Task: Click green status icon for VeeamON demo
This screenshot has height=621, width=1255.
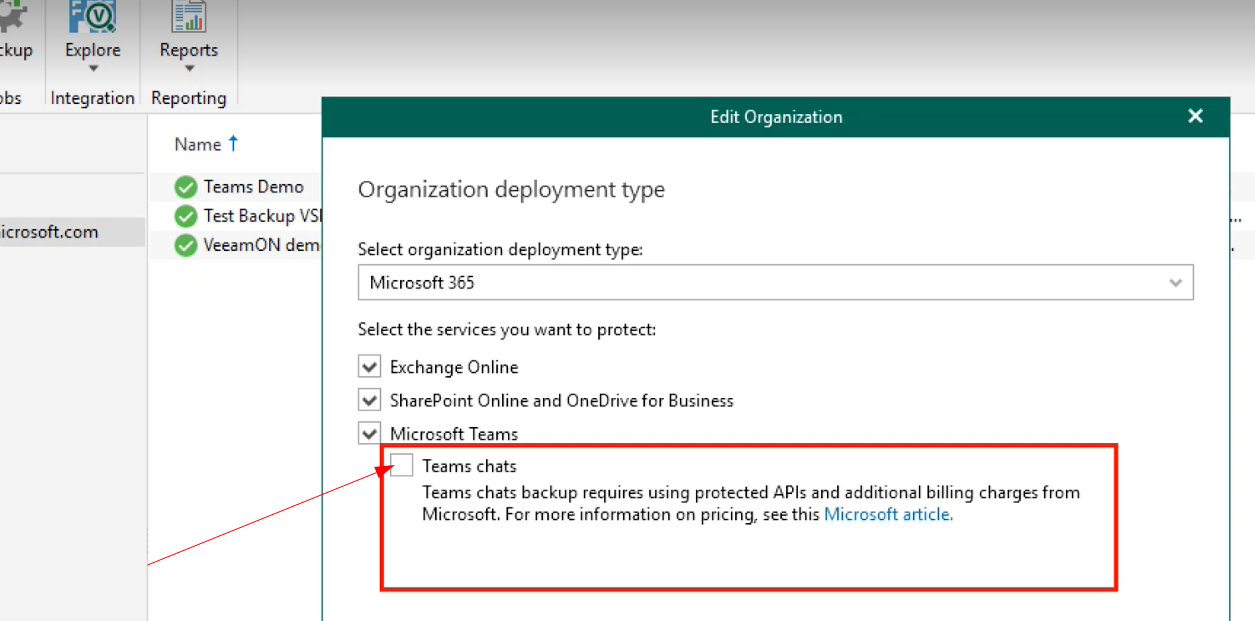Action: (x=185, y=245)
